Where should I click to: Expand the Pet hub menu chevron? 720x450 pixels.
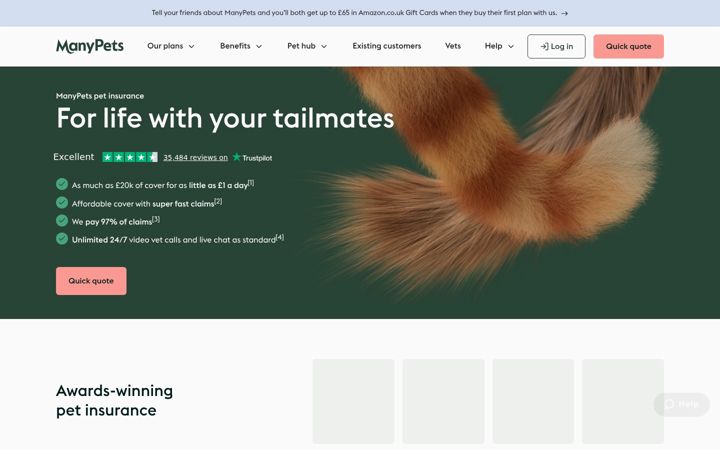pyautogui.click(x=324, y=46)
